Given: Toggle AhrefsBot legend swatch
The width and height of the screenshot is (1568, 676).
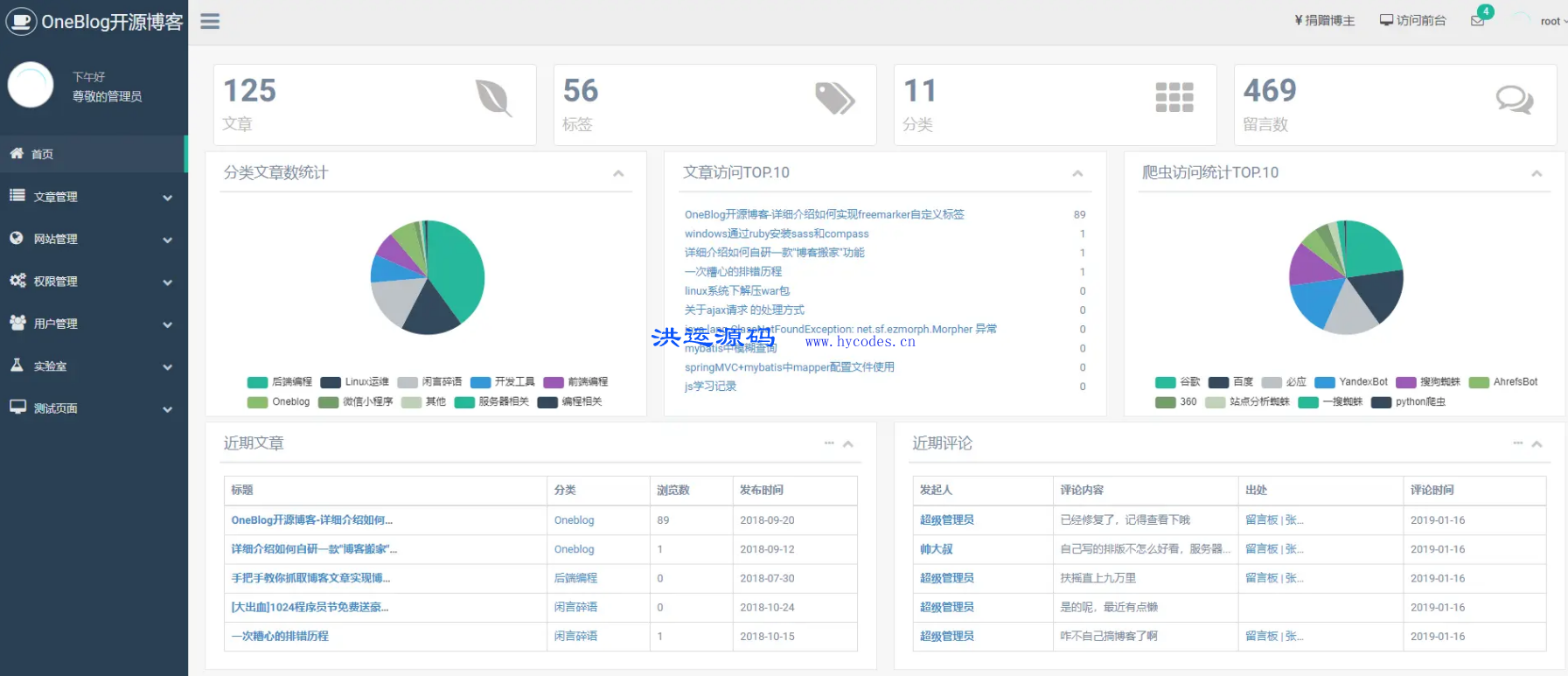Looking at the screenshot, I should click(x=1479, y=382).
